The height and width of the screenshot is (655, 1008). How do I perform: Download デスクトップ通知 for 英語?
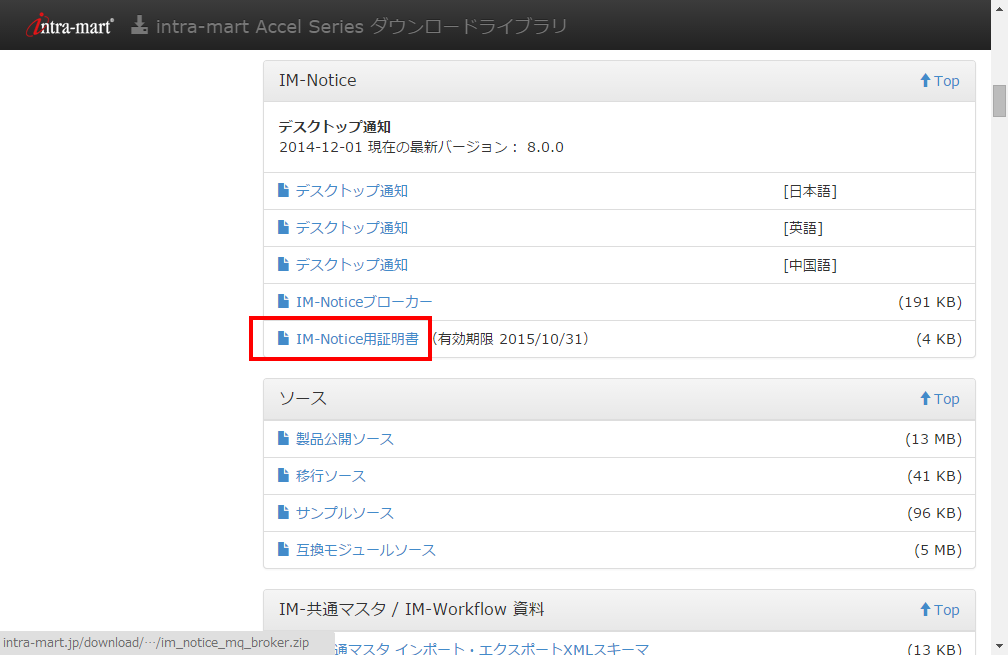point(352,228)
